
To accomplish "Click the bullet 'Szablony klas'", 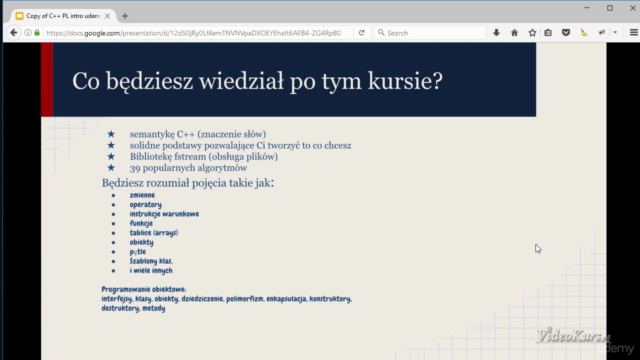I will pos(151,261).
